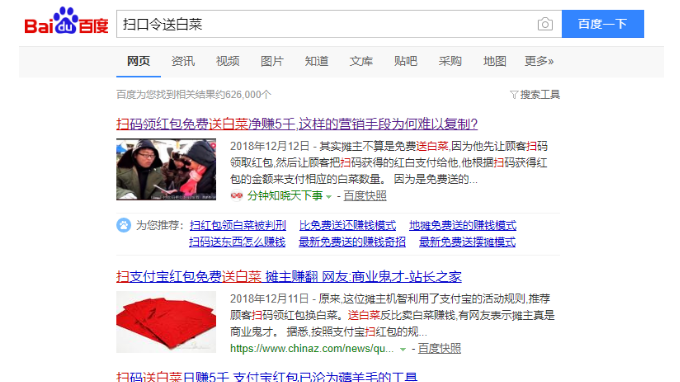Click the 百度一下 search button

(603, 24)
